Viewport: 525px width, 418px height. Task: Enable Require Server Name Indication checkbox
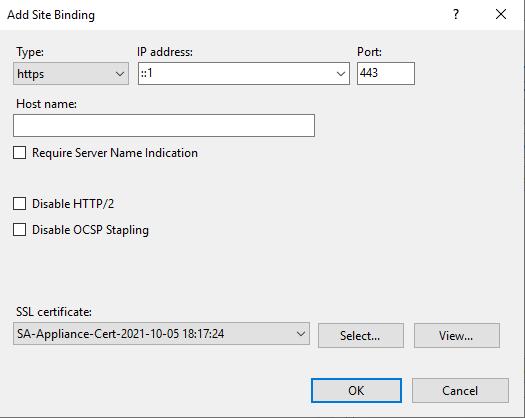click(19, 153)
